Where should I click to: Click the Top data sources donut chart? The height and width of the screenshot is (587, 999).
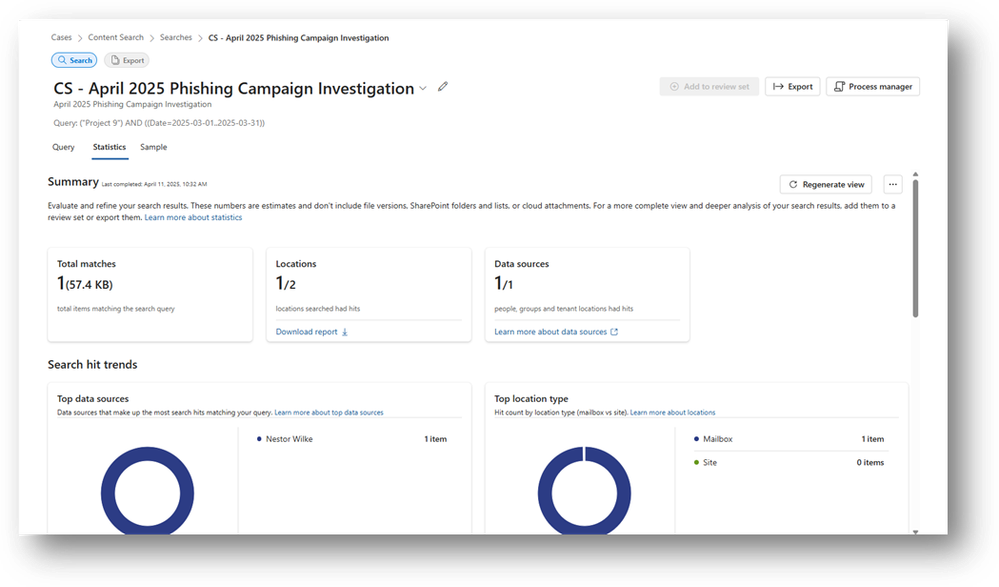pos(147,489)
